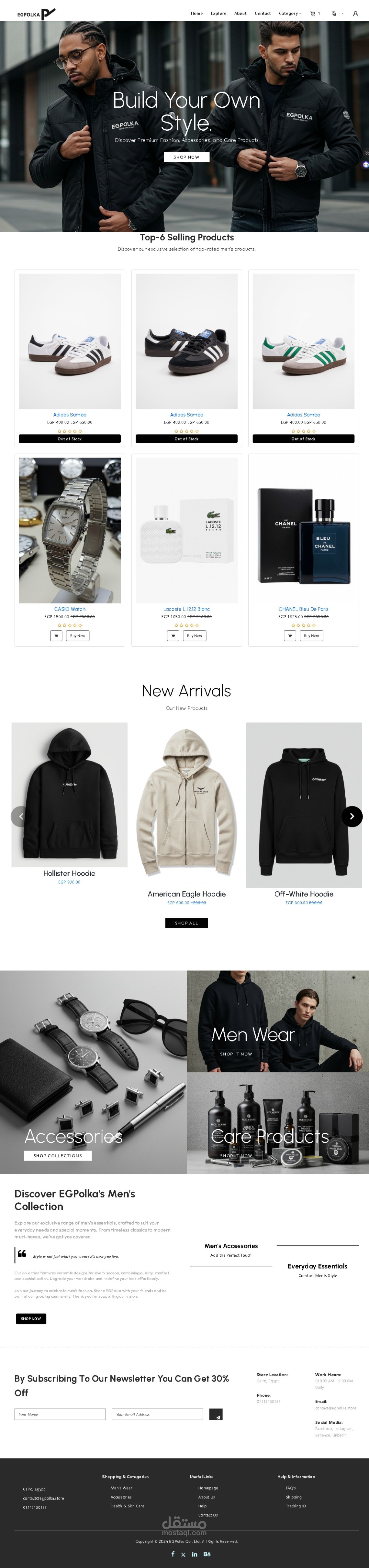This screenshot has width=369, height=1568.
Task: Submit newsletter with paper plane button
Action: click(216, 1414)
